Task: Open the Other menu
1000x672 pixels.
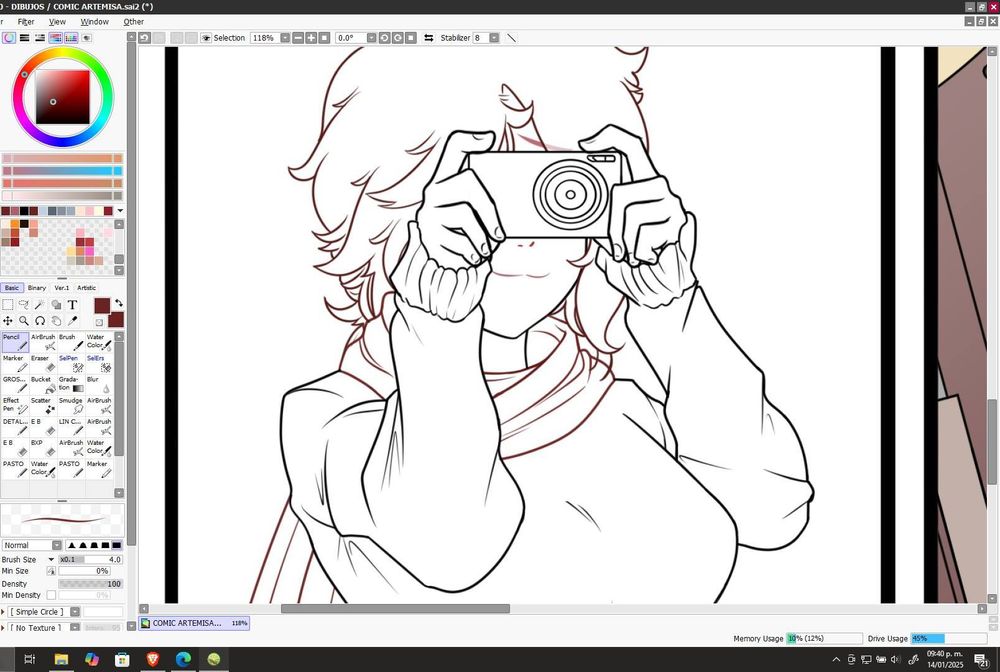Action: [x=133, y=22]
